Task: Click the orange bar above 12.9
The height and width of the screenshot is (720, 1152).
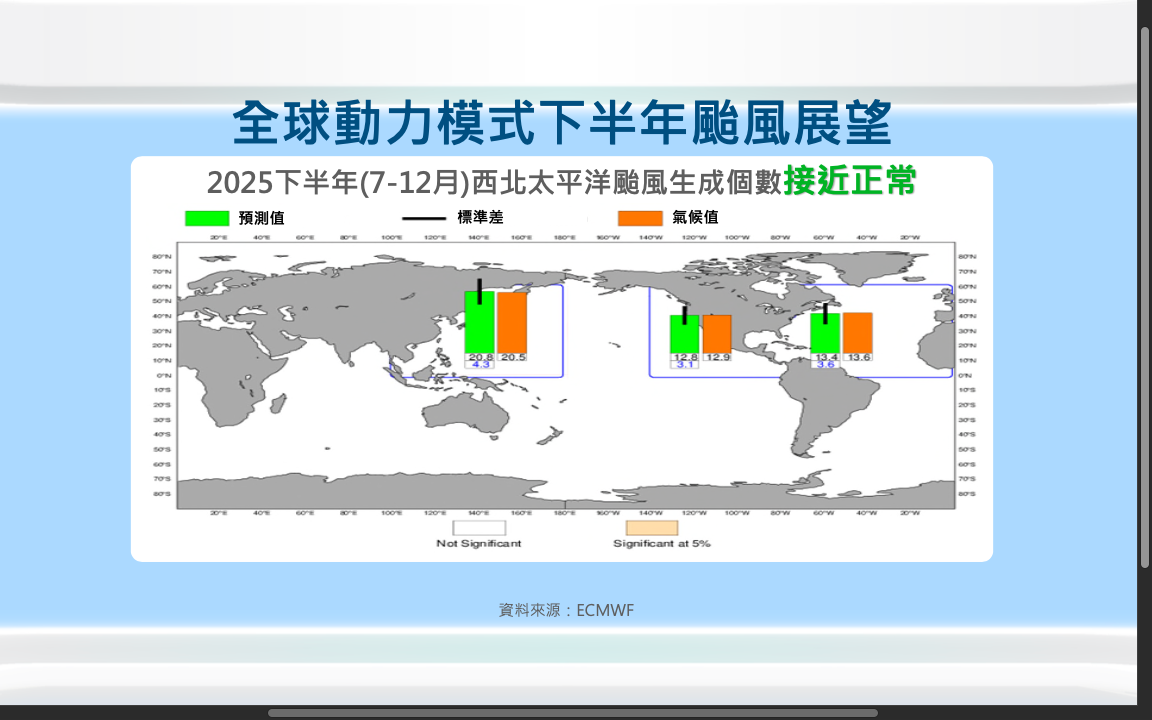Action: pos(717,334)
